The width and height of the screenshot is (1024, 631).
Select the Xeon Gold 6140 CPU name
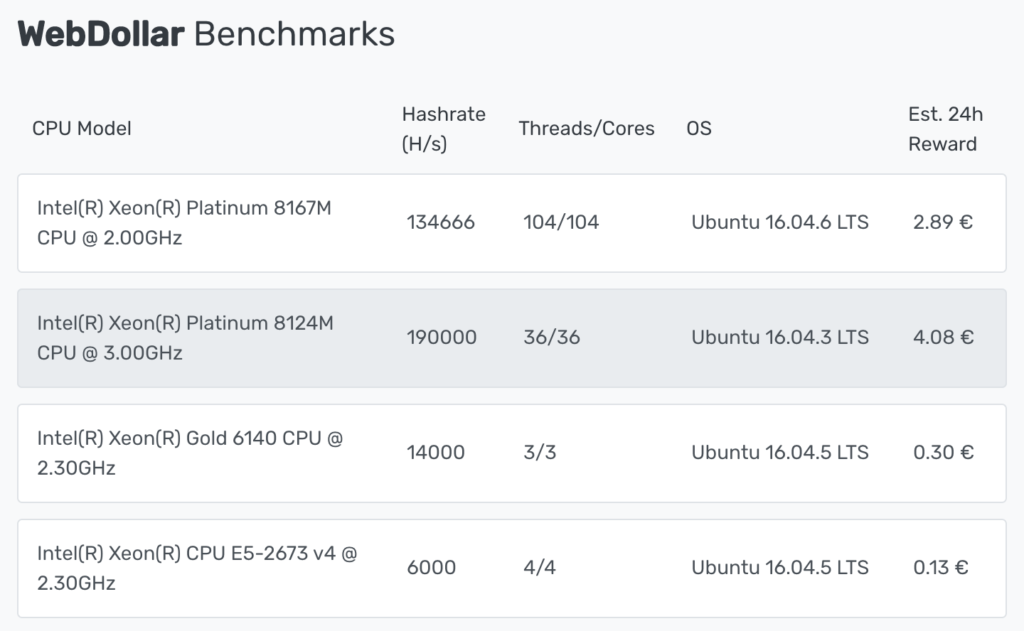(189, 453)
